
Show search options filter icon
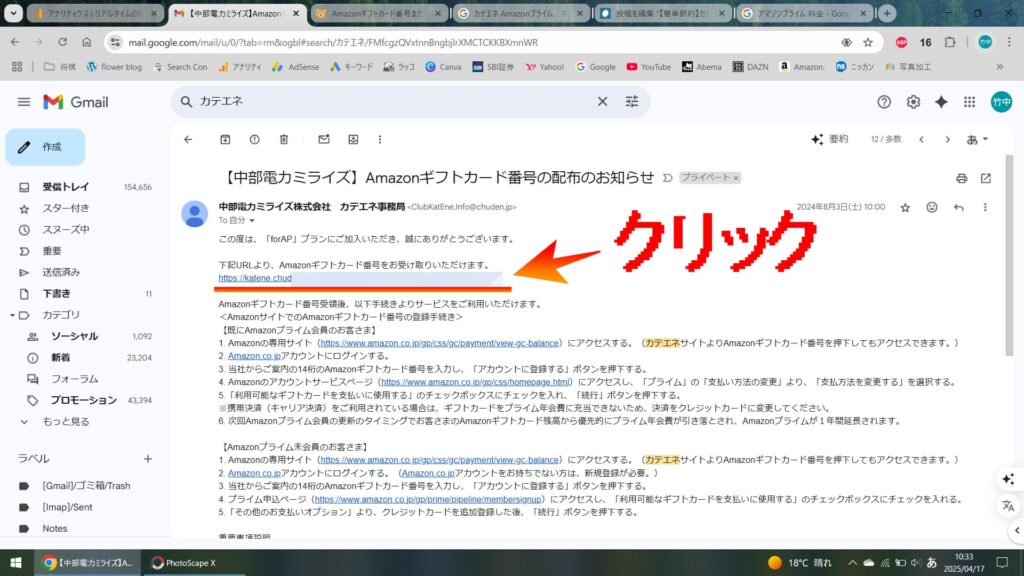pos(632,101)
